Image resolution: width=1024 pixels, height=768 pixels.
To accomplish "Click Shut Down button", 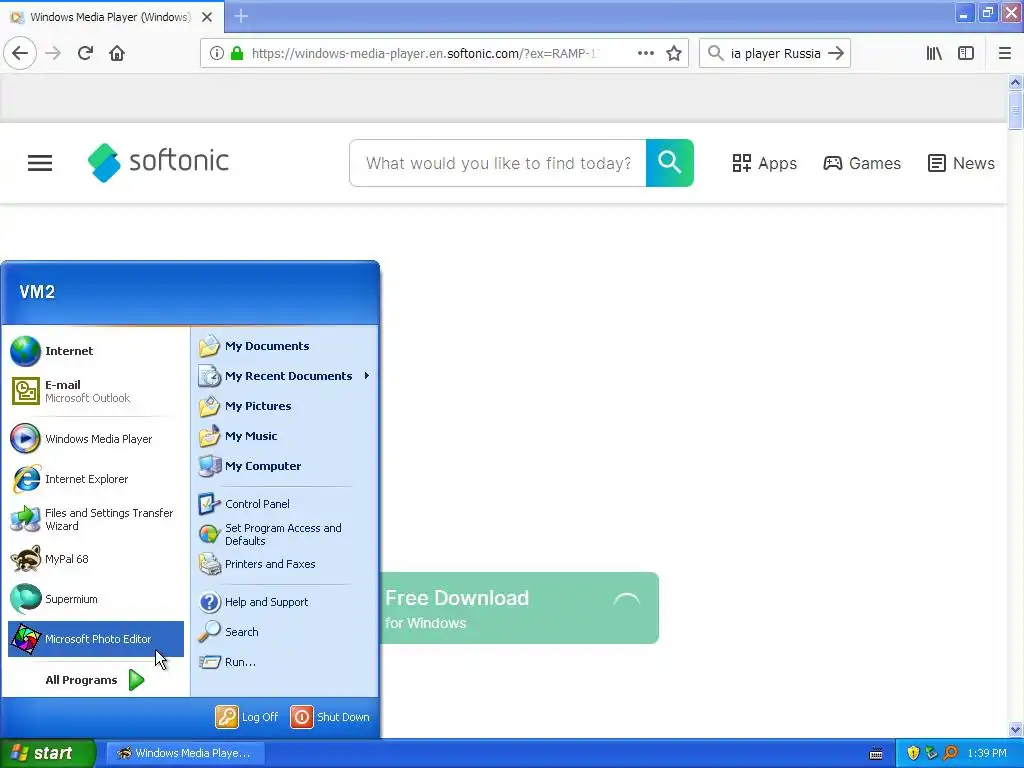I will tap(330, 716).
